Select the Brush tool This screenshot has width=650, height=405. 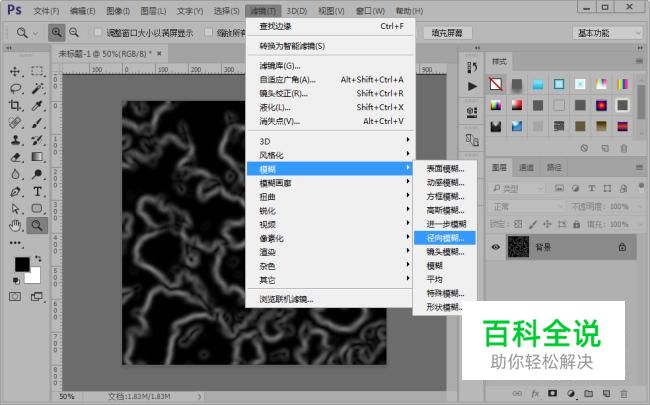(37, 123)
